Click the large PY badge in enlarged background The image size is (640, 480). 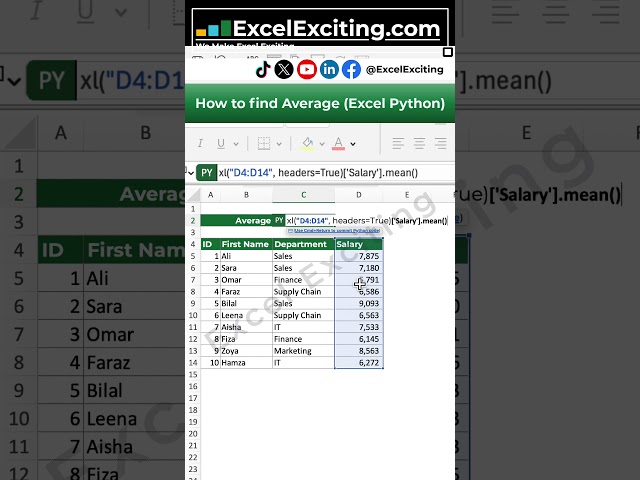[x=51, y=80]
